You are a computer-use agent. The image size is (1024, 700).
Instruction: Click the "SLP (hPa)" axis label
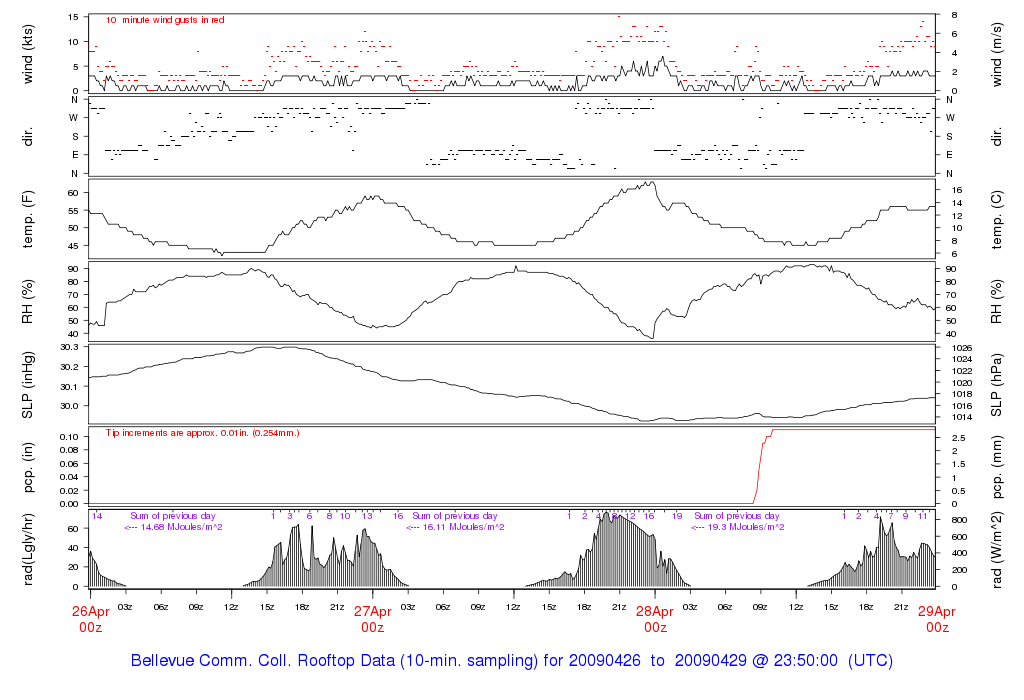997,385
